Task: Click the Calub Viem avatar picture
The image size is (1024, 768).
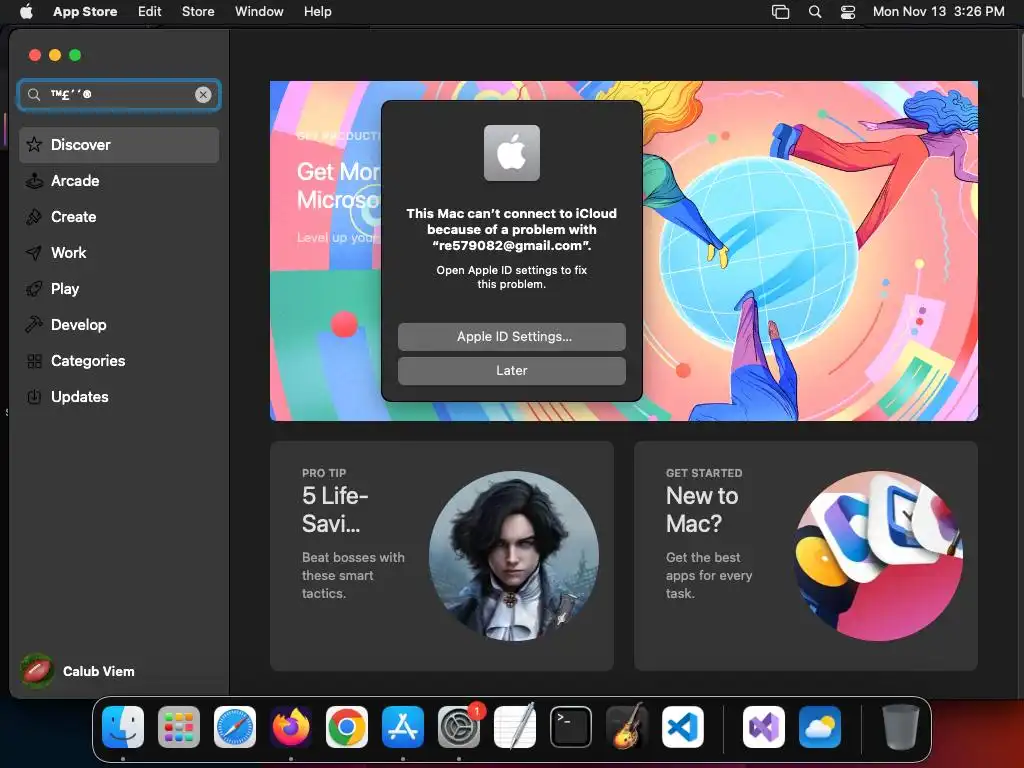Action: [37, 671]
